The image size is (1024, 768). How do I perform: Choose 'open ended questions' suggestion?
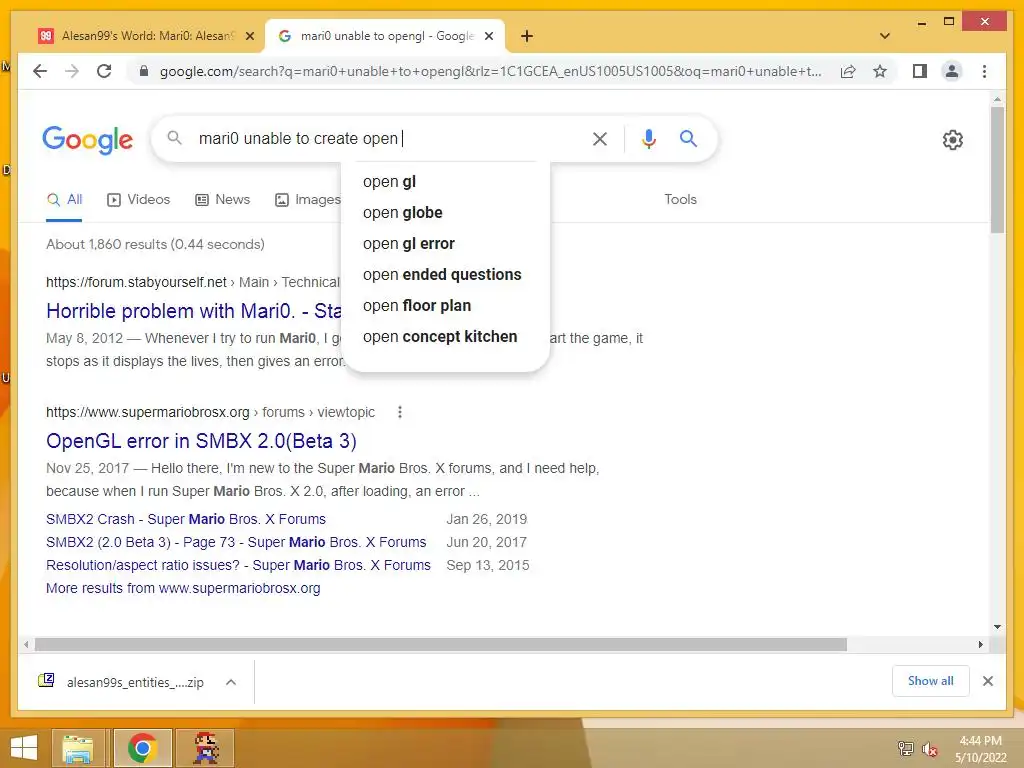coord(445,274)
